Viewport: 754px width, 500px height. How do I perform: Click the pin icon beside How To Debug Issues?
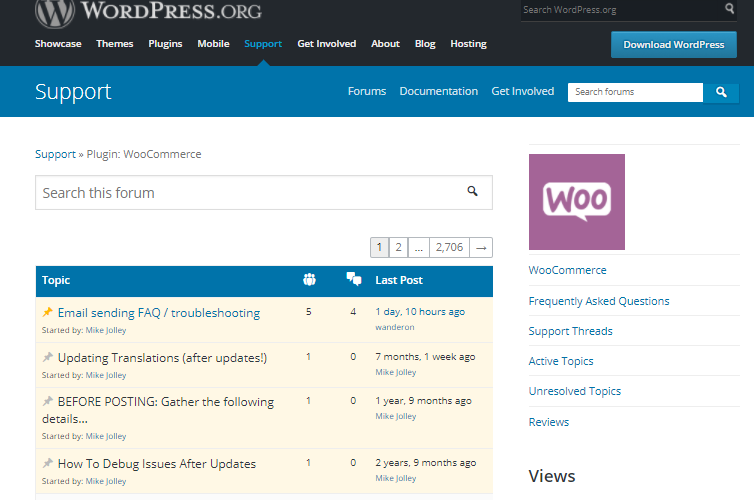(x=47, y=463)
